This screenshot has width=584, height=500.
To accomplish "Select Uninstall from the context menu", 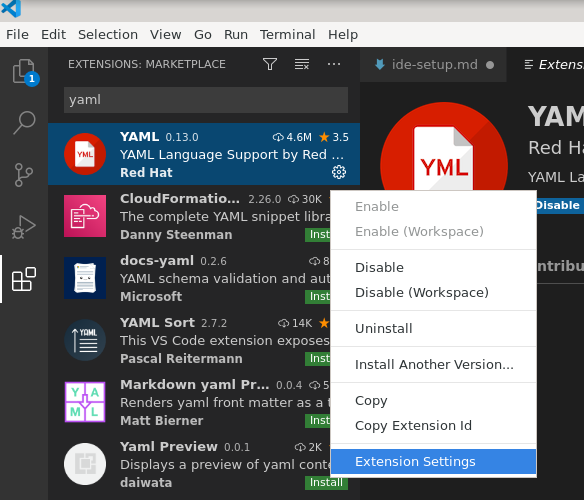I will [x=434, y=329].
